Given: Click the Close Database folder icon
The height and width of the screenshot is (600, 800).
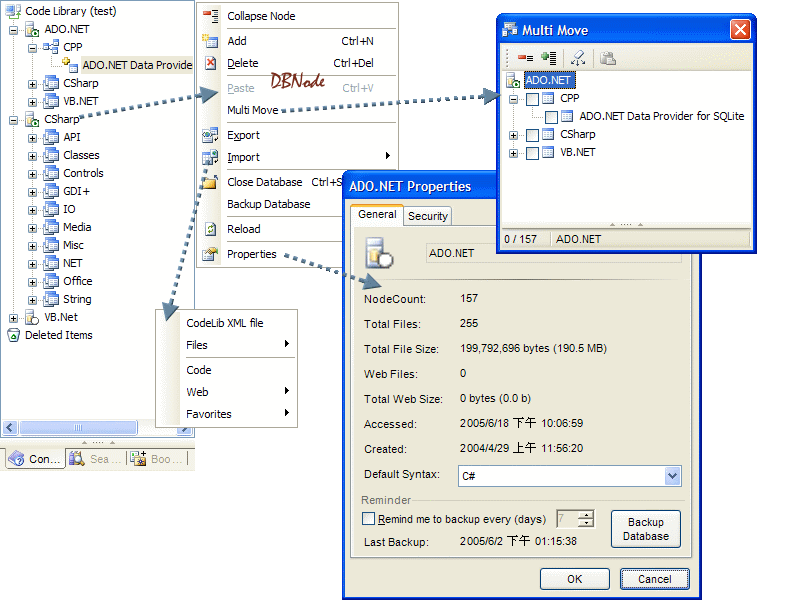Looking at the screenshot, I should coord(210,182).
